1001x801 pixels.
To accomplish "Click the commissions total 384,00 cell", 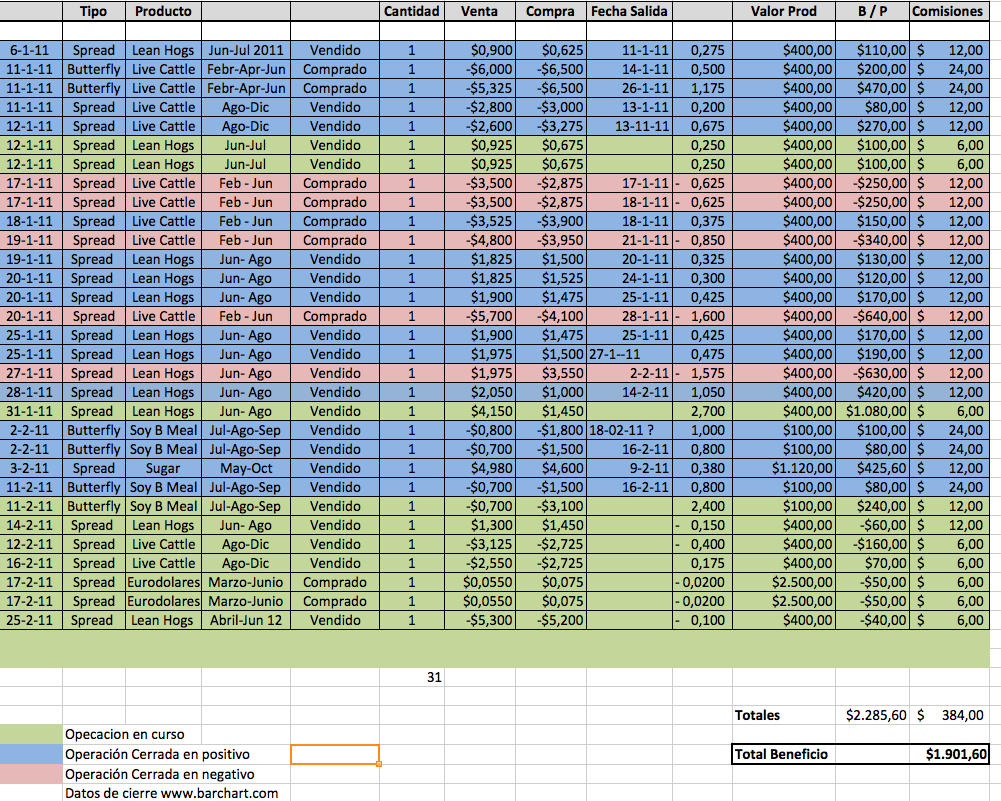I will coord(948,715).
